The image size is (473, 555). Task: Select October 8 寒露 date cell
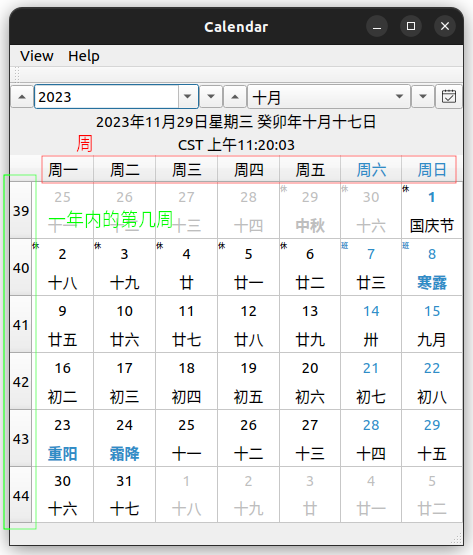pos(432,268)
